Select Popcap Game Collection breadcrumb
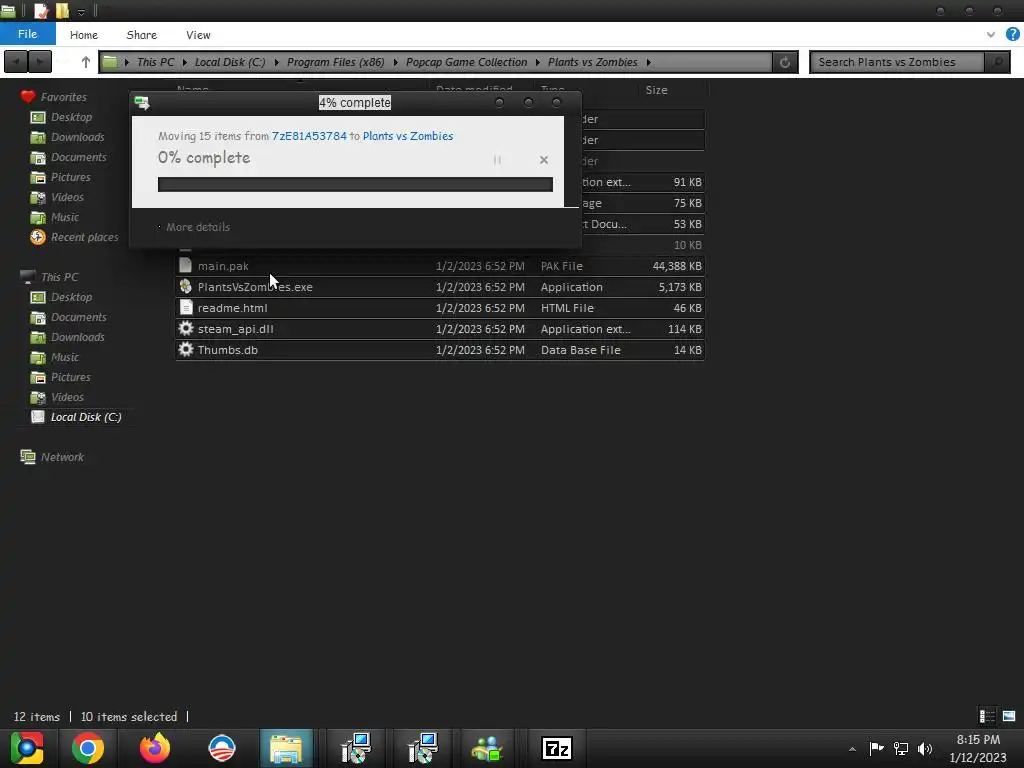 tap(466, 62)
